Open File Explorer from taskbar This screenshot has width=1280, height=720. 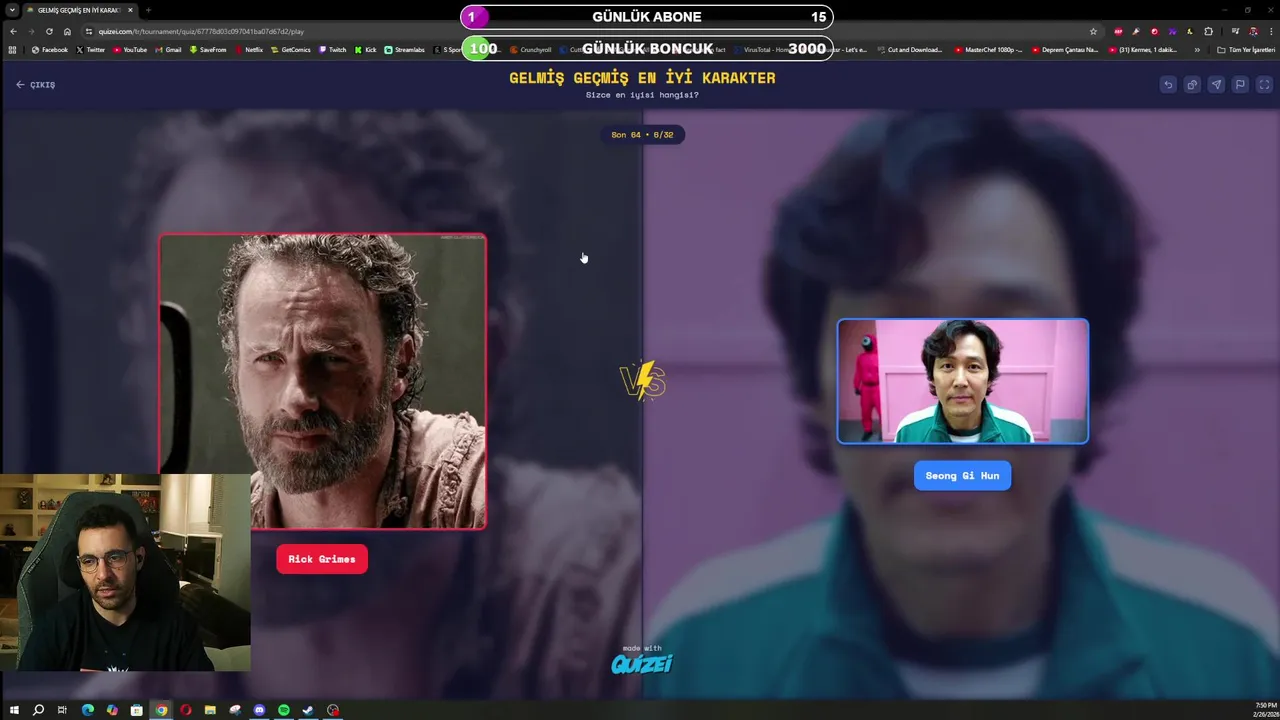click(210, 710)
